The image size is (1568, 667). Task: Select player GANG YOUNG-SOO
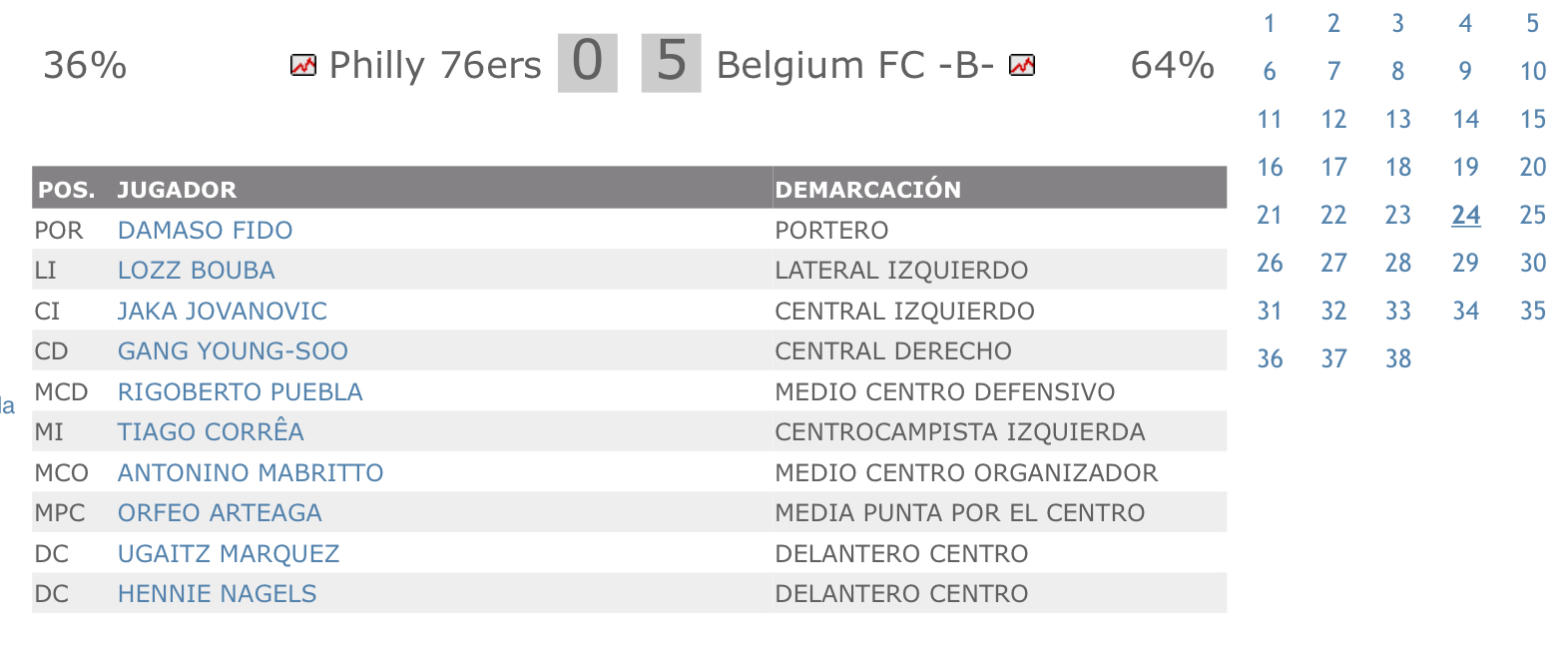(233, 351)
